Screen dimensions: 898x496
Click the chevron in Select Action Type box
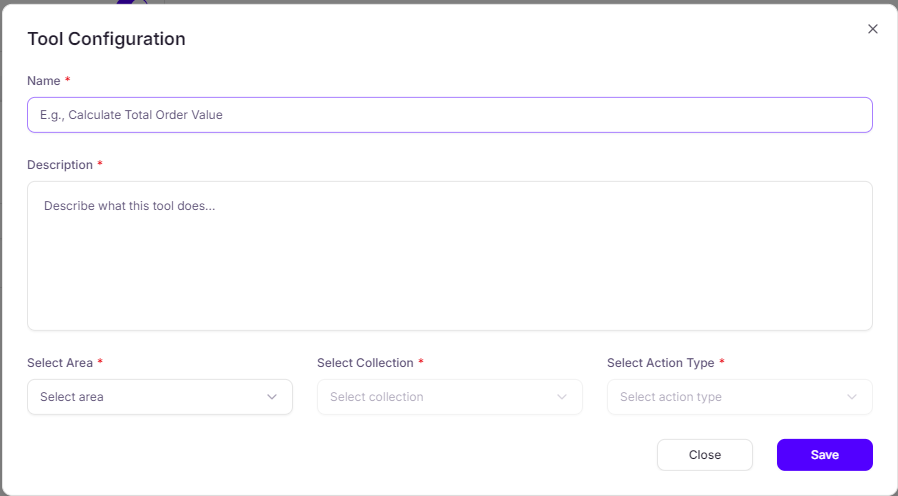coord(852,397)
